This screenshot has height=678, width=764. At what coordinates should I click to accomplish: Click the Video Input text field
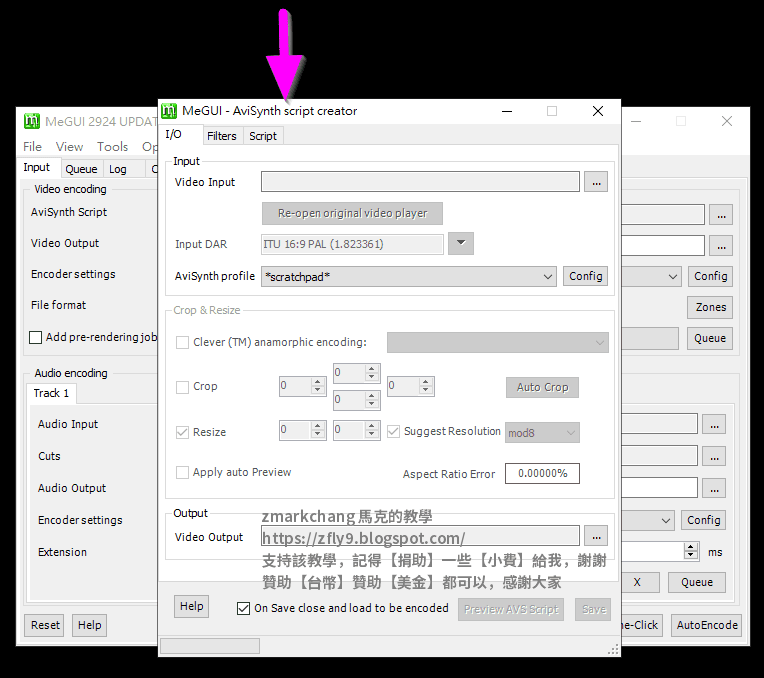[420, 182]
